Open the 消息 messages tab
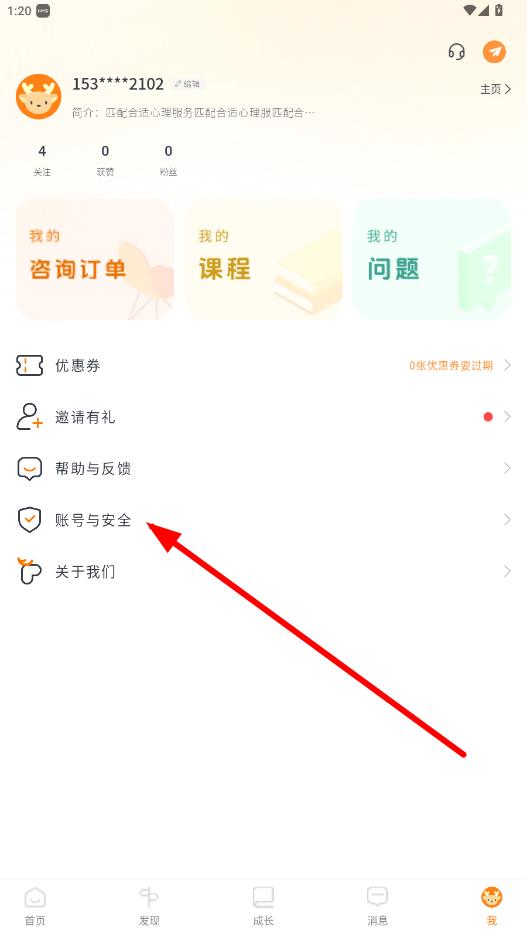 click(377, 905)
